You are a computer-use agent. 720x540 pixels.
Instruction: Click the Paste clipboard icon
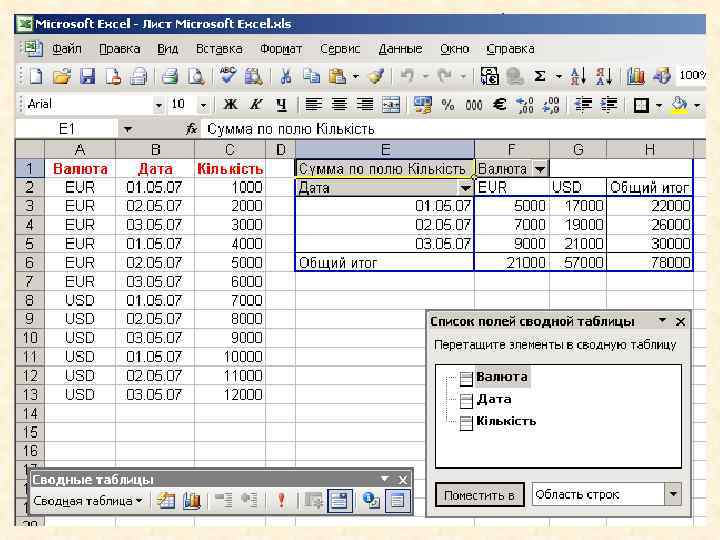338,76
